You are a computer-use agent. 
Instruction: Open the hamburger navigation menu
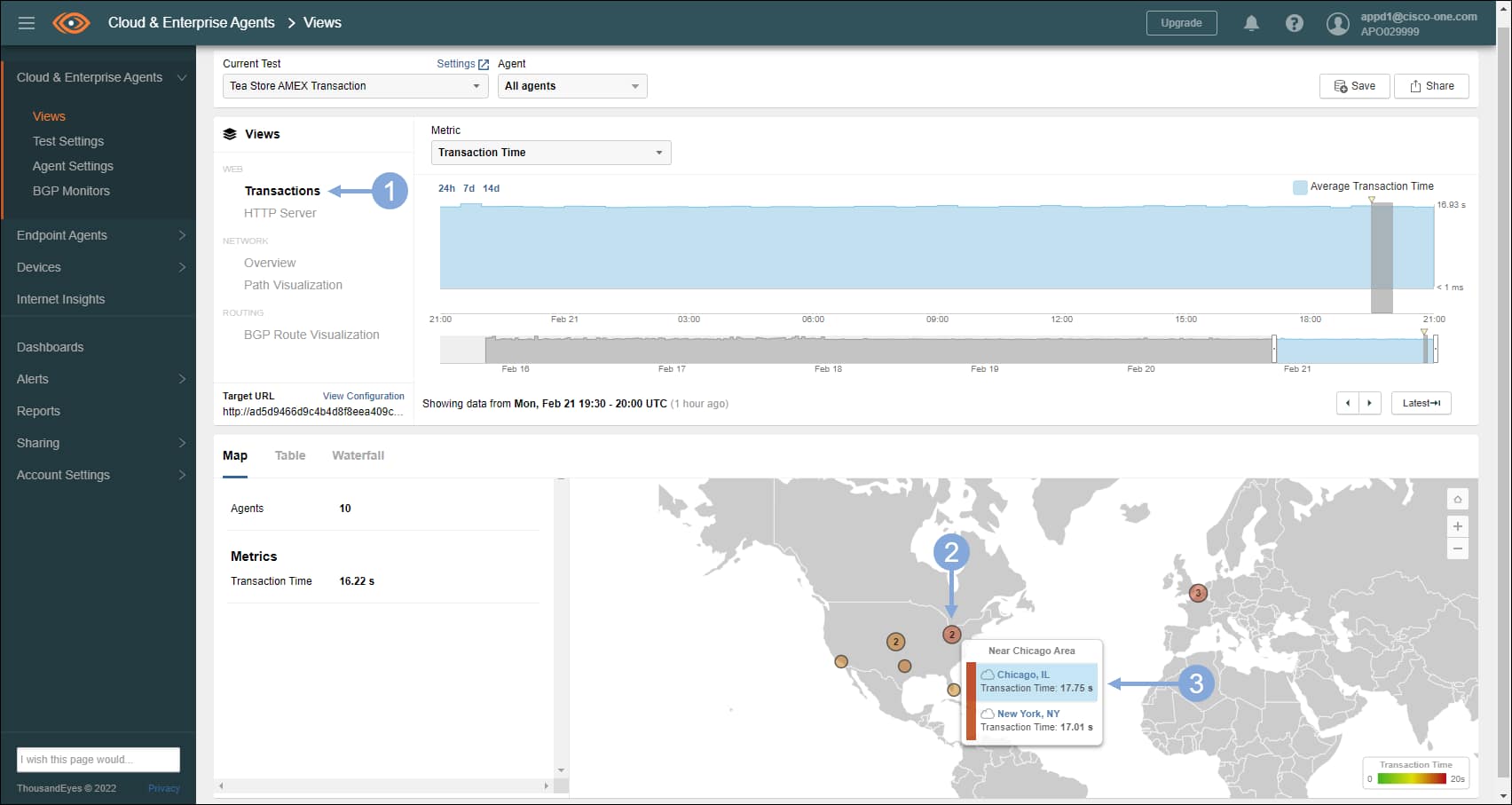[x=27, y=23]
